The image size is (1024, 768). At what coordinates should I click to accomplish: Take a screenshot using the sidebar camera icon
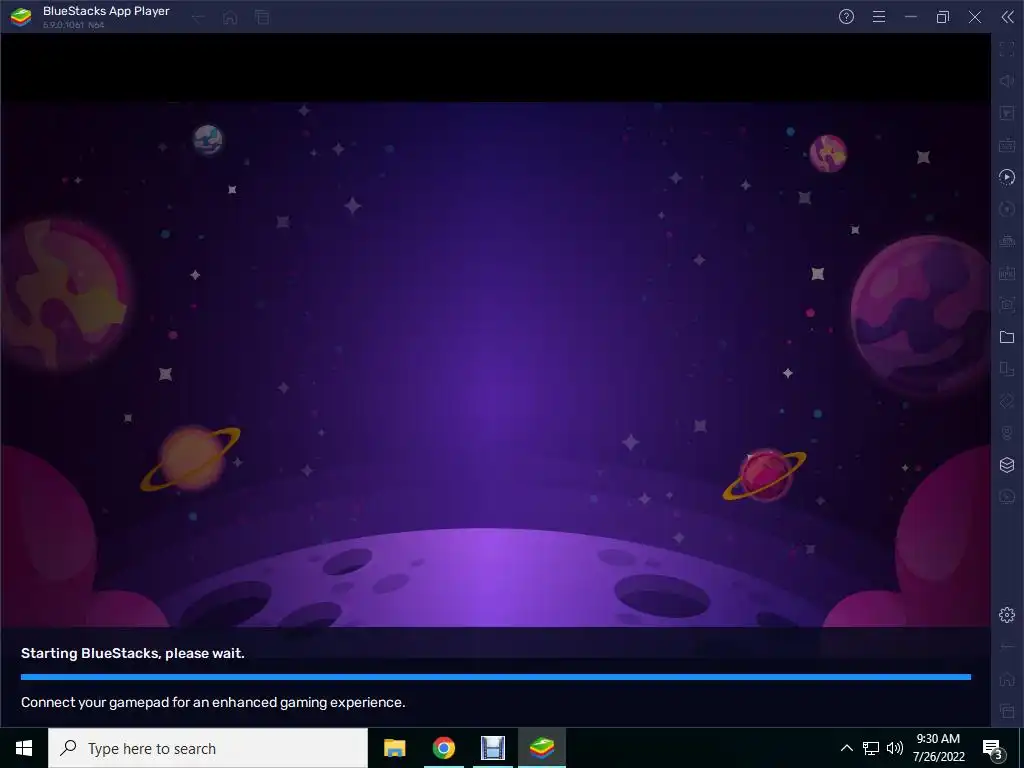coord(1007,305)
